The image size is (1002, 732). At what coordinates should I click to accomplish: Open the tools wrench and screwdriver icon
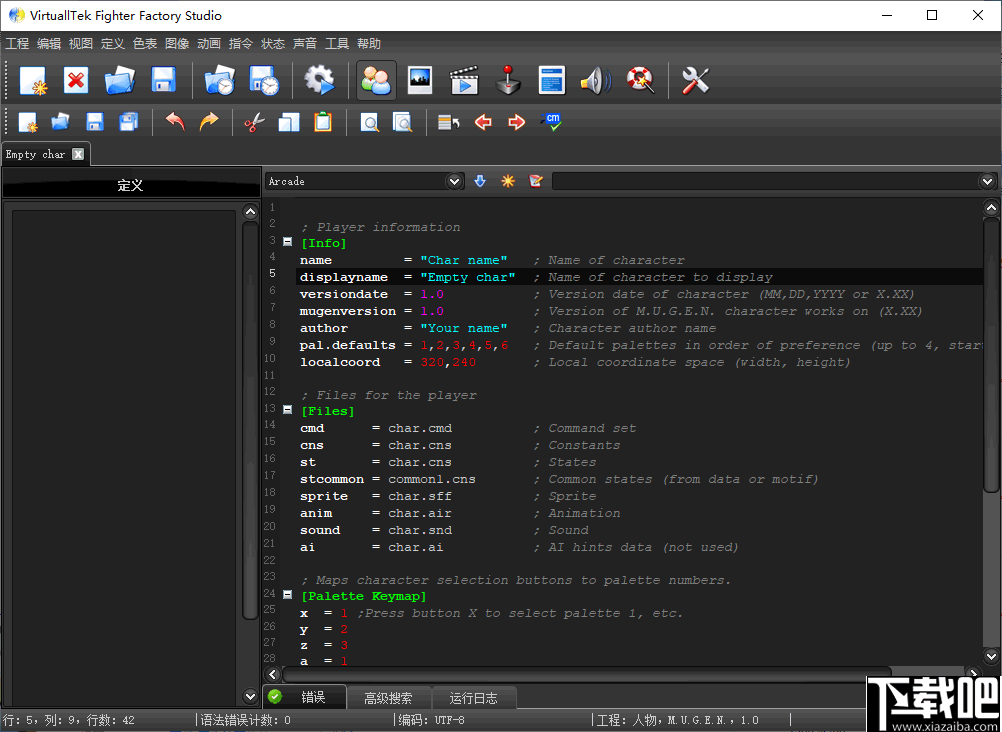coord(695,81)
